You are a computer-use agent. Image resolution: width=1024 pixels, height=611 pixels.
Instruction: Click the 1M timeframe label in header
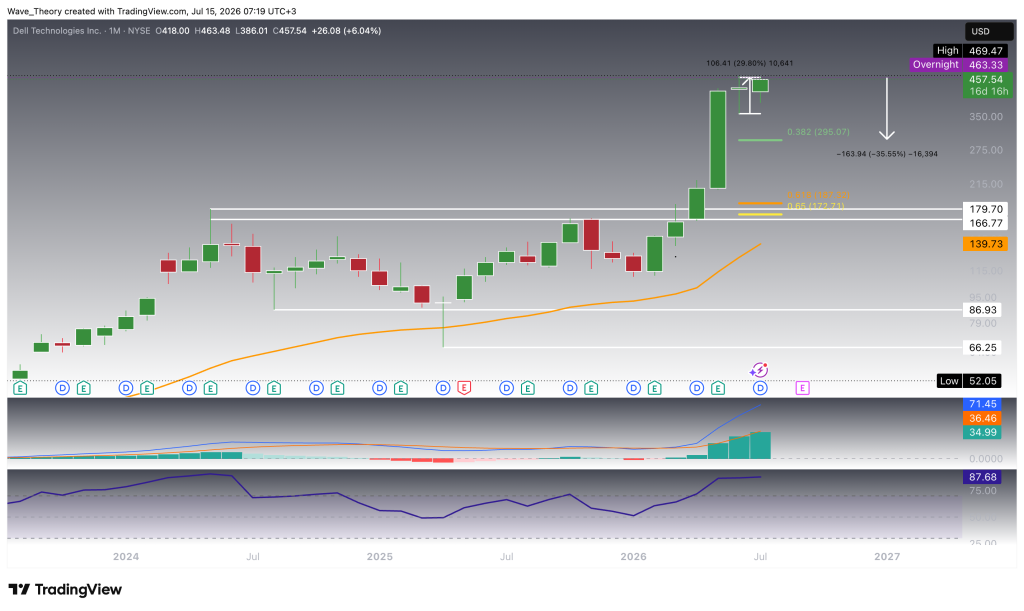(115, 31)
